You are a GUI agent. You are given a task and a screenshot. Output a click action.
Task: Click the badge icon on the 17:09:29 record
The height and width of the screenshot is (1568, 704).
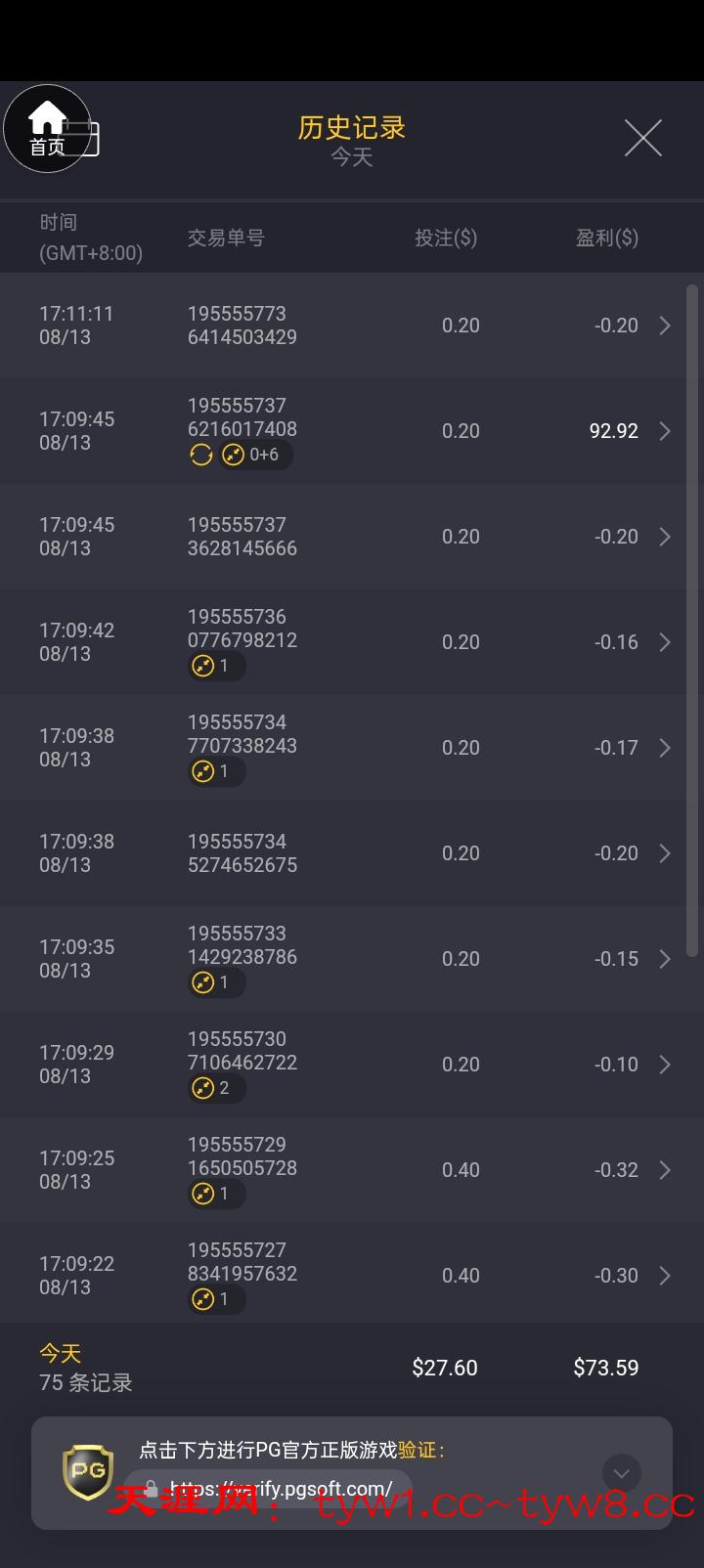[x=203, y=1088]
